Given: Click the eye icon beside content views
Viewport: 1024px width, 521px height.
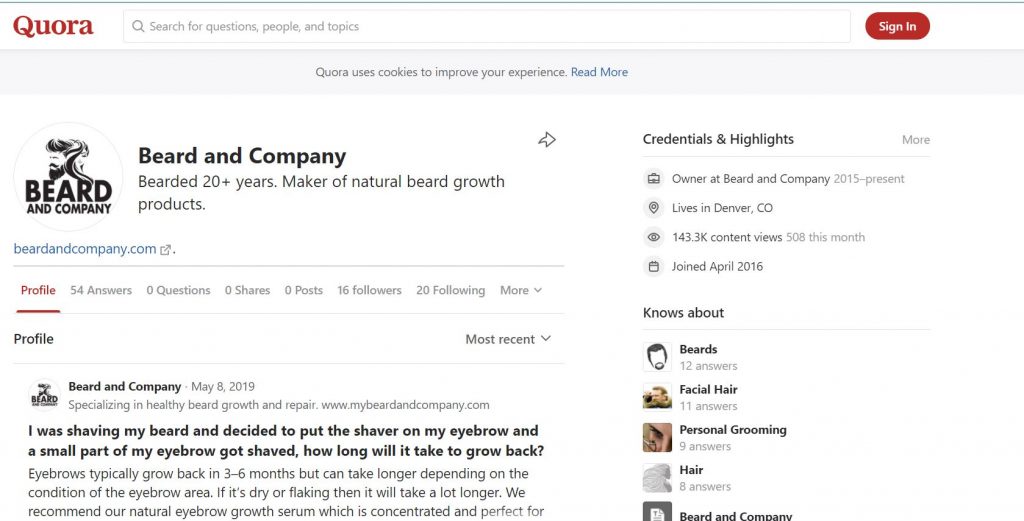Looking at the screenshot, I should [654, 238].
